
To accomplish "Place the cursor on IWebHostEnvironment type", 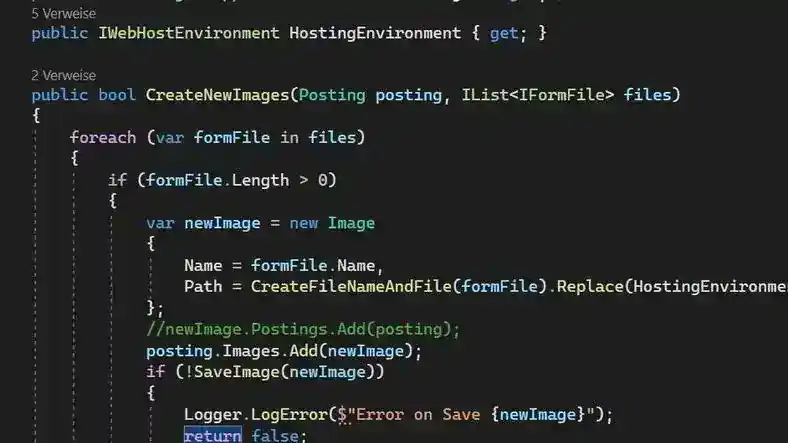I will pyautogui.click(x=188, y=33).
